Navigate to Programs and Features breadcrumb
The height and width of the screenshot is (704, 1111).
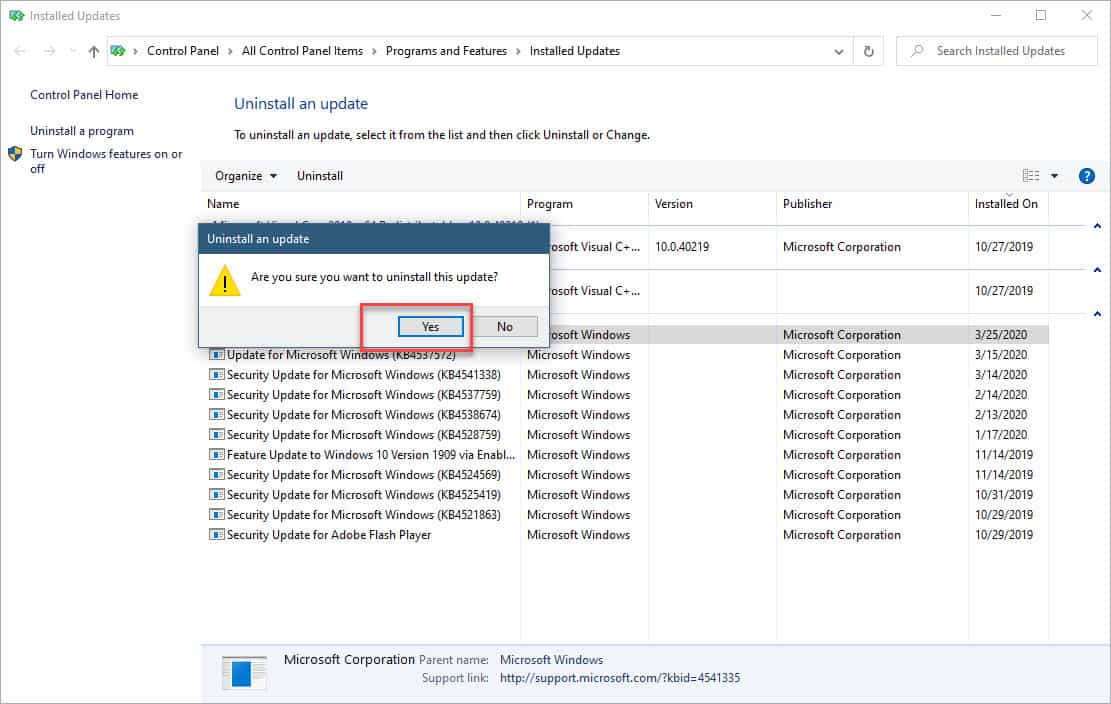click(446, 51)
